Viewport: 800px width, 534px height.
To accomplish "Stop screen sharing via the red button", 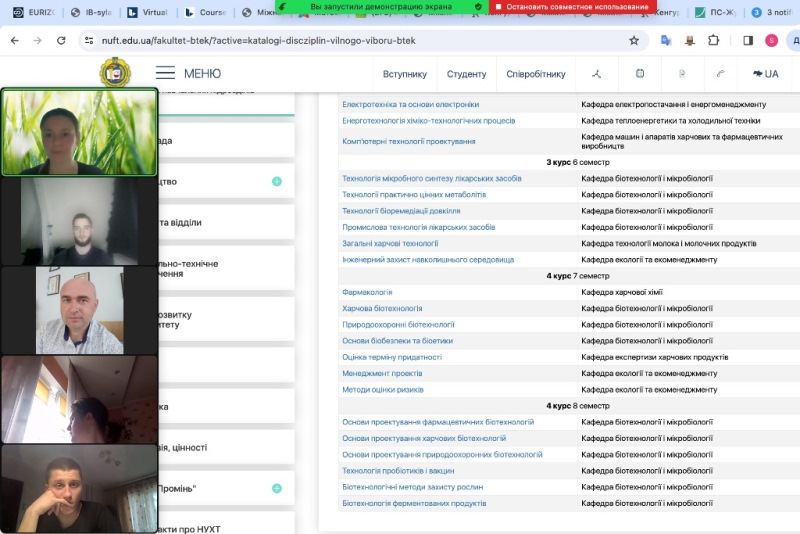I will pyautogui.click(x=572, y=6).
